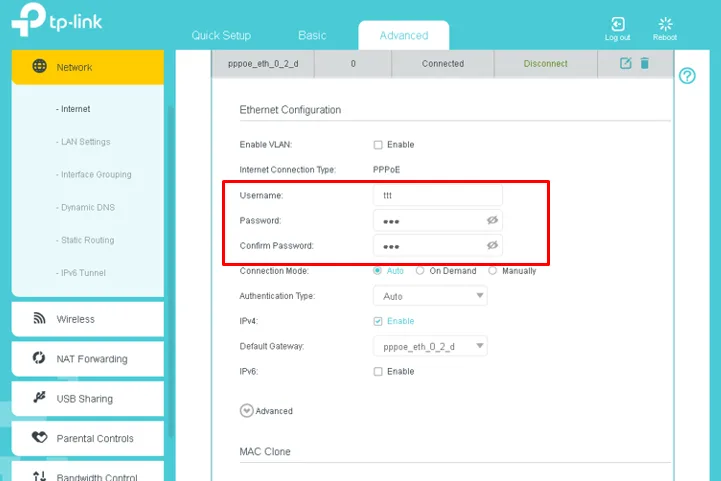Select Manually connection mode
The image size is (721, 481).
[x=492, y=271]
